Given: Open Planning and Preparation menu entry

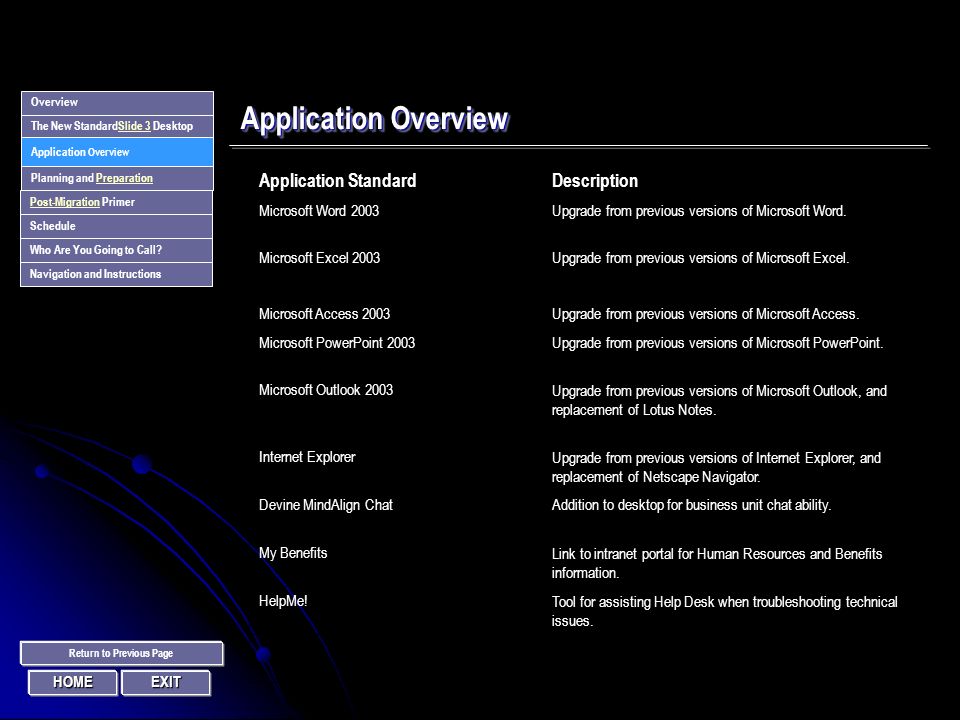Looking at the screenshot, I should (117, 179).
